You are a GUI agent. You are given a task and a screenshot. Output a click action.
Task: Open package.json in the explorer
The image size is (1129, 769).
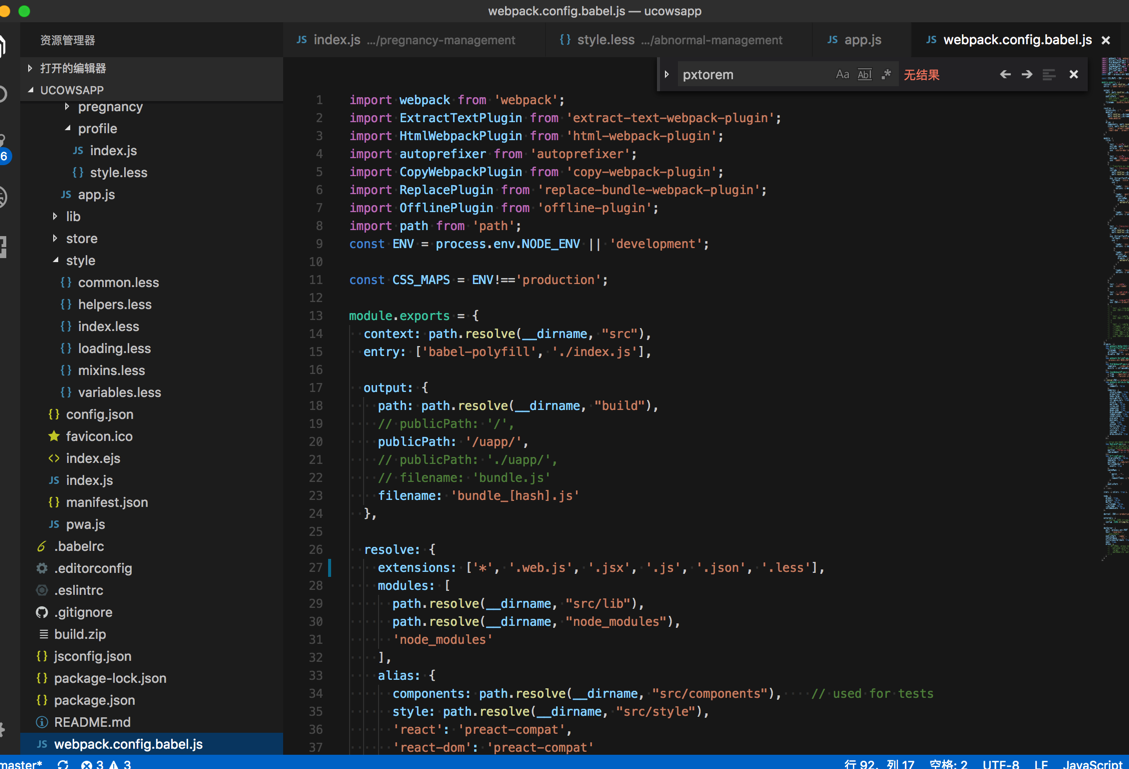(x=94, y=700)
